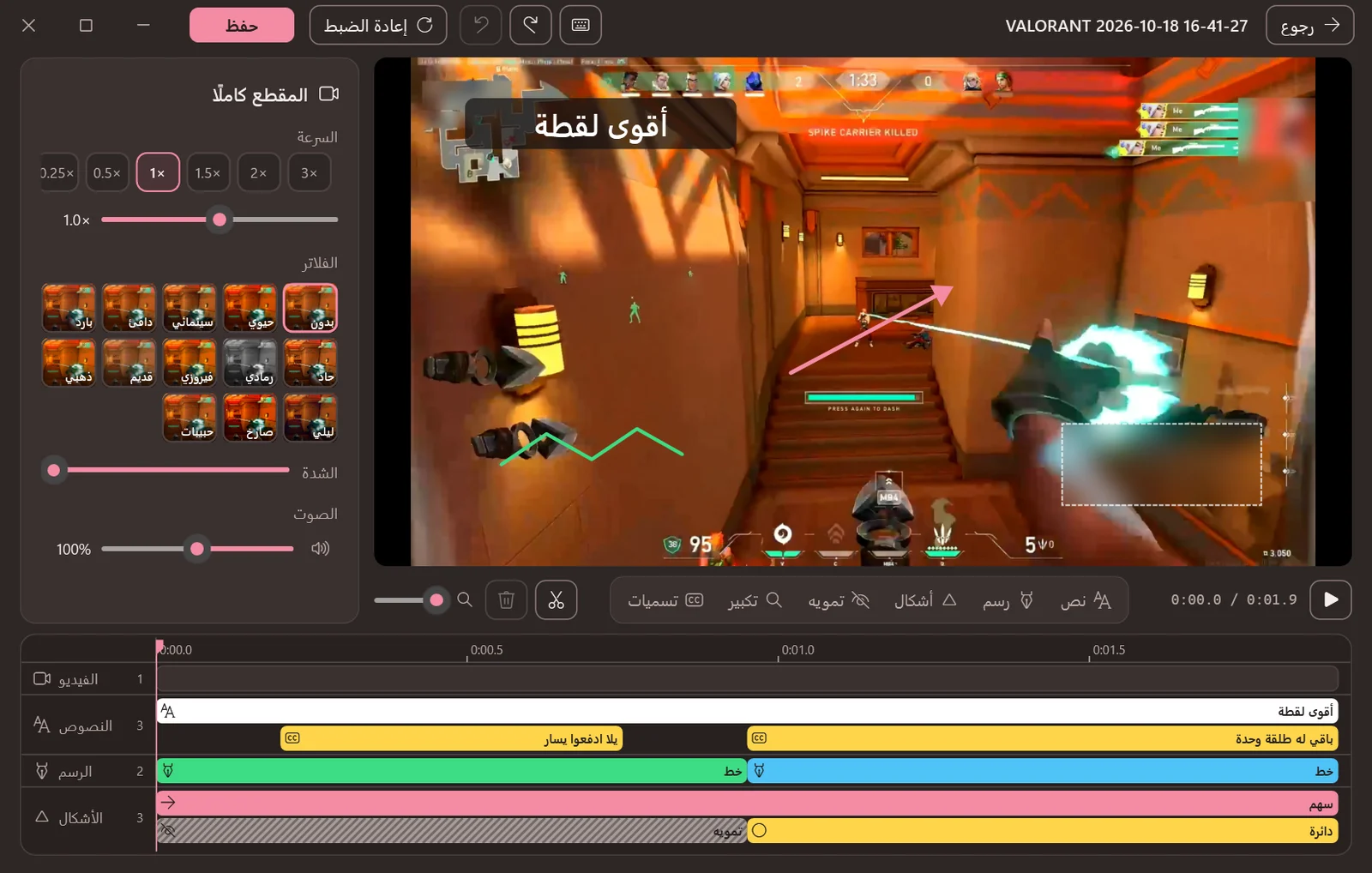Set speed to 3×
Viewport: 1372px width, 873px height.
click(x=310, y=172)
